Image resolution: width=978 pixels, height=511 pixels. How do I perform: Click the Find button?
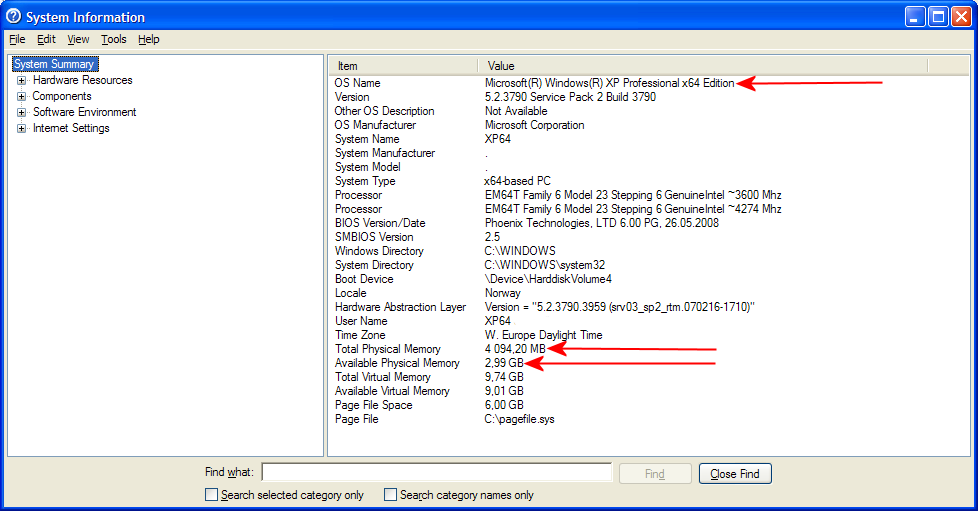[x=655, y=474]
